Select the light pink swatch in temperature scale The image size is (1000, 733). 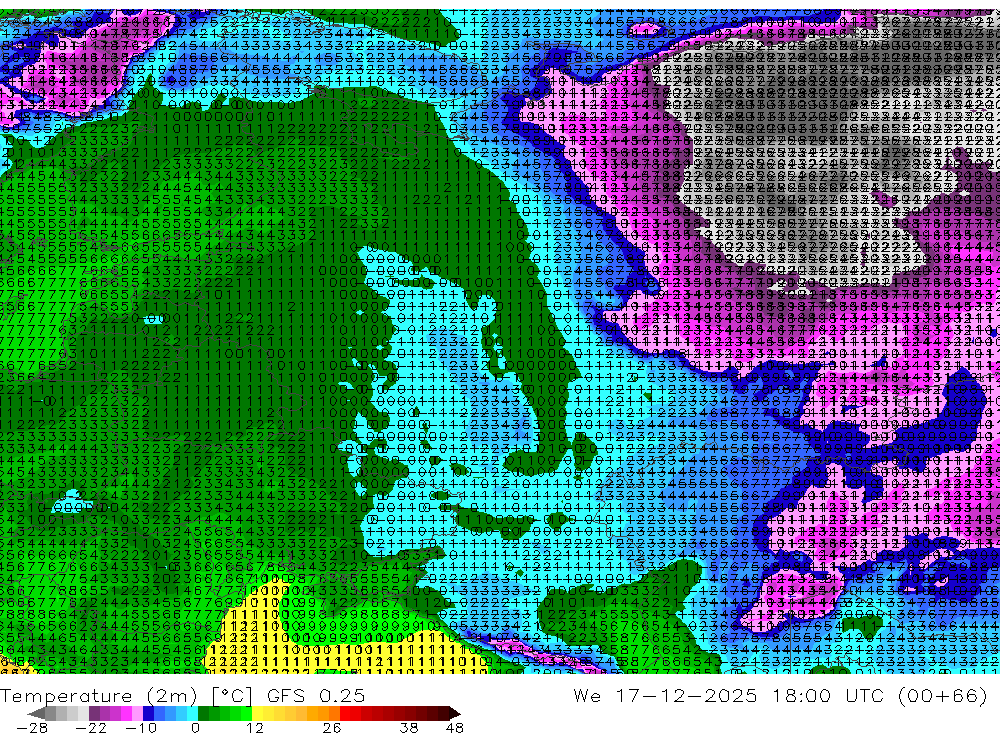tap(138, 713)
